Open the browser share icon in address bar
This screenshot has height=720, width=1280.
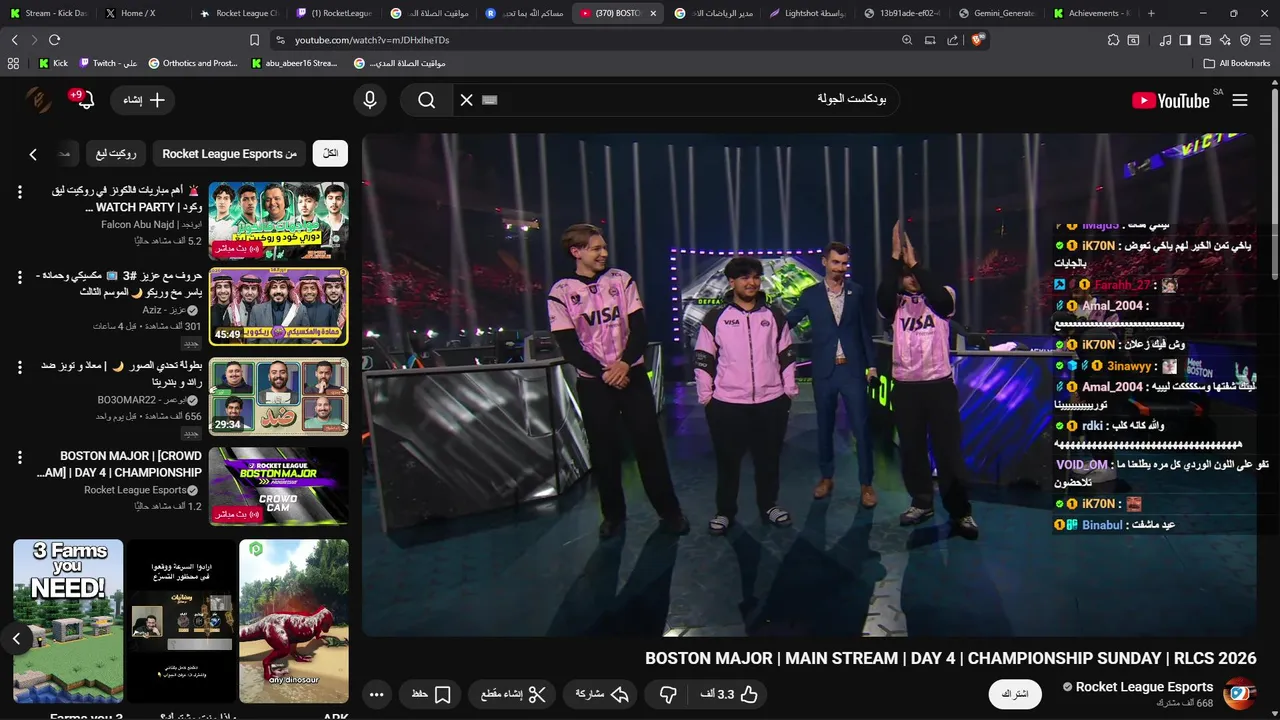[952, 40]
